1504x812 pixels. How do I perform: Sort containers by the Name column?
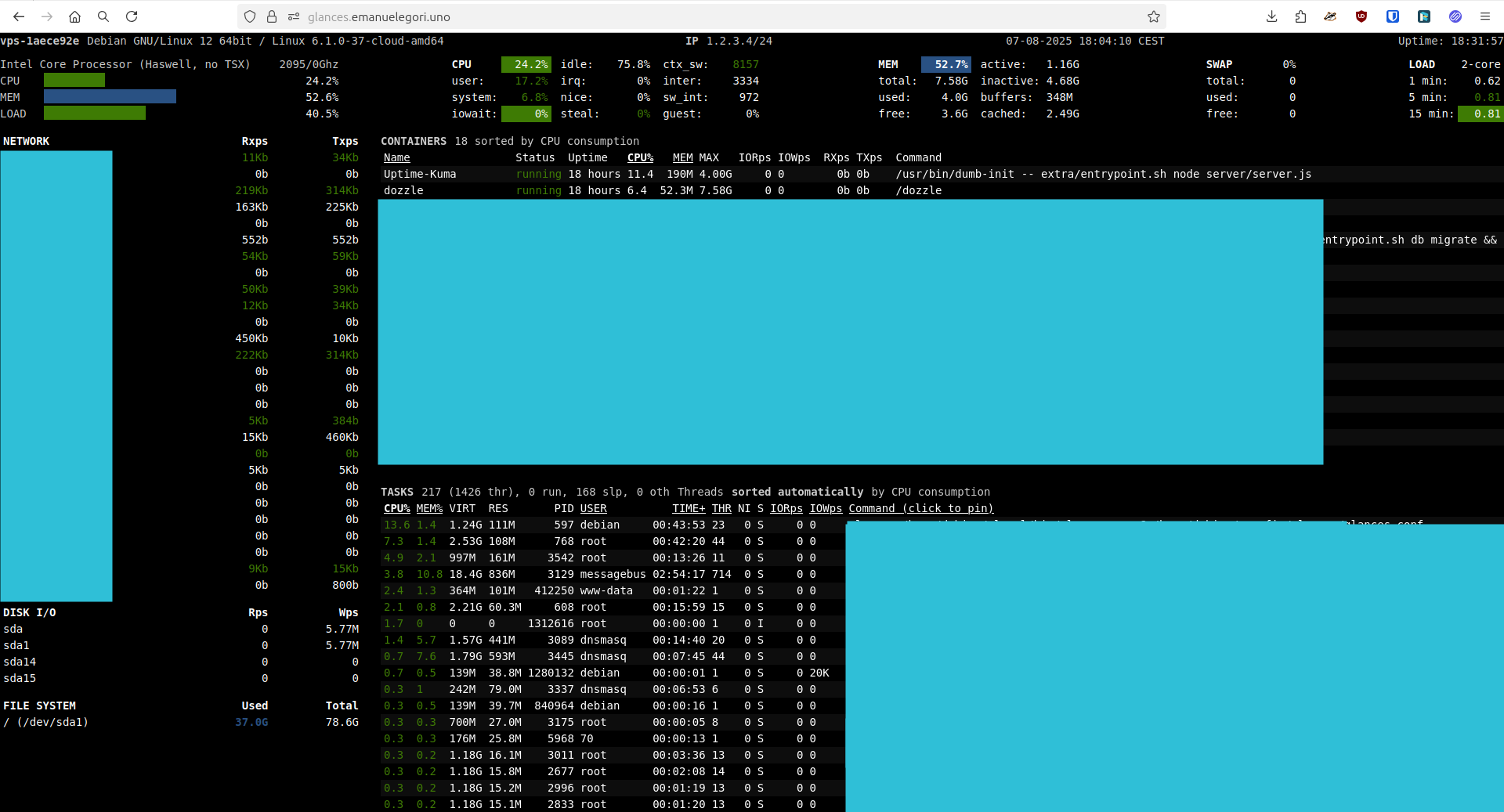pos(396,157)
